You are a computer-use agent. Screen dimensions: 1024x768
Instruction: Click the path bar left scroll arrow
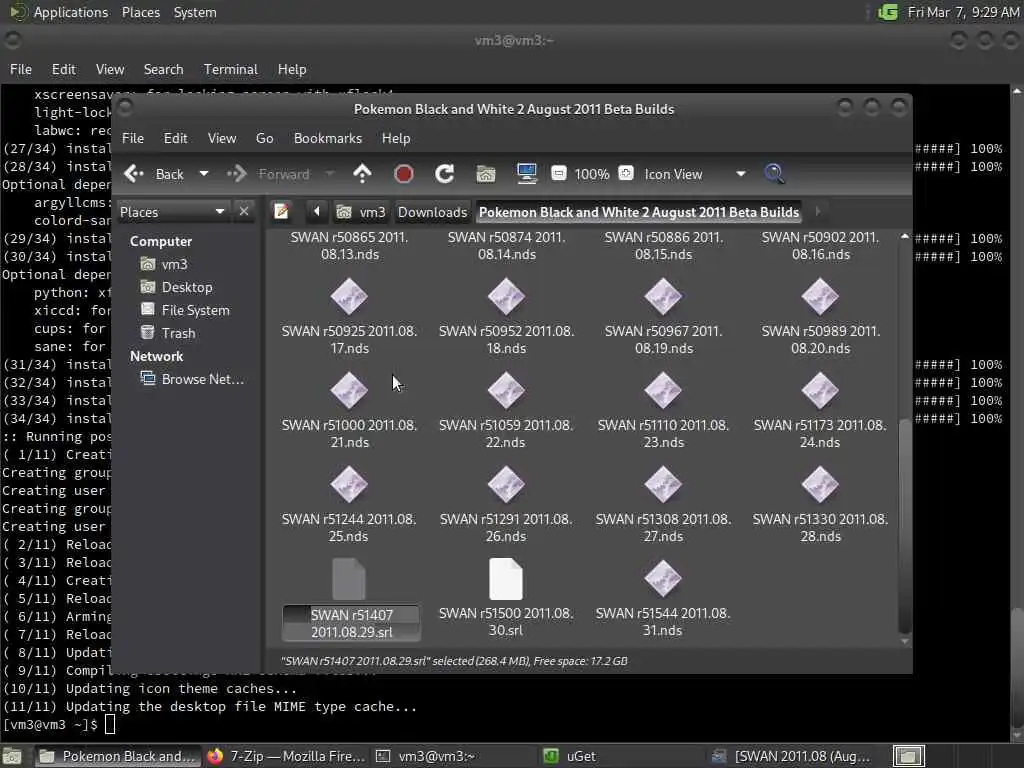[x=317, y=212]
